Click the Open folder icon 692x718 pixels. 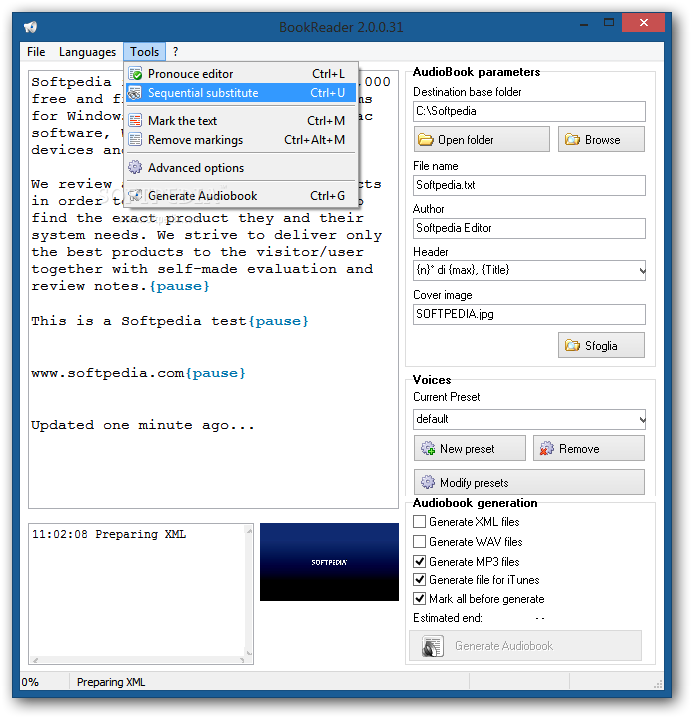[x=425, y=140]
